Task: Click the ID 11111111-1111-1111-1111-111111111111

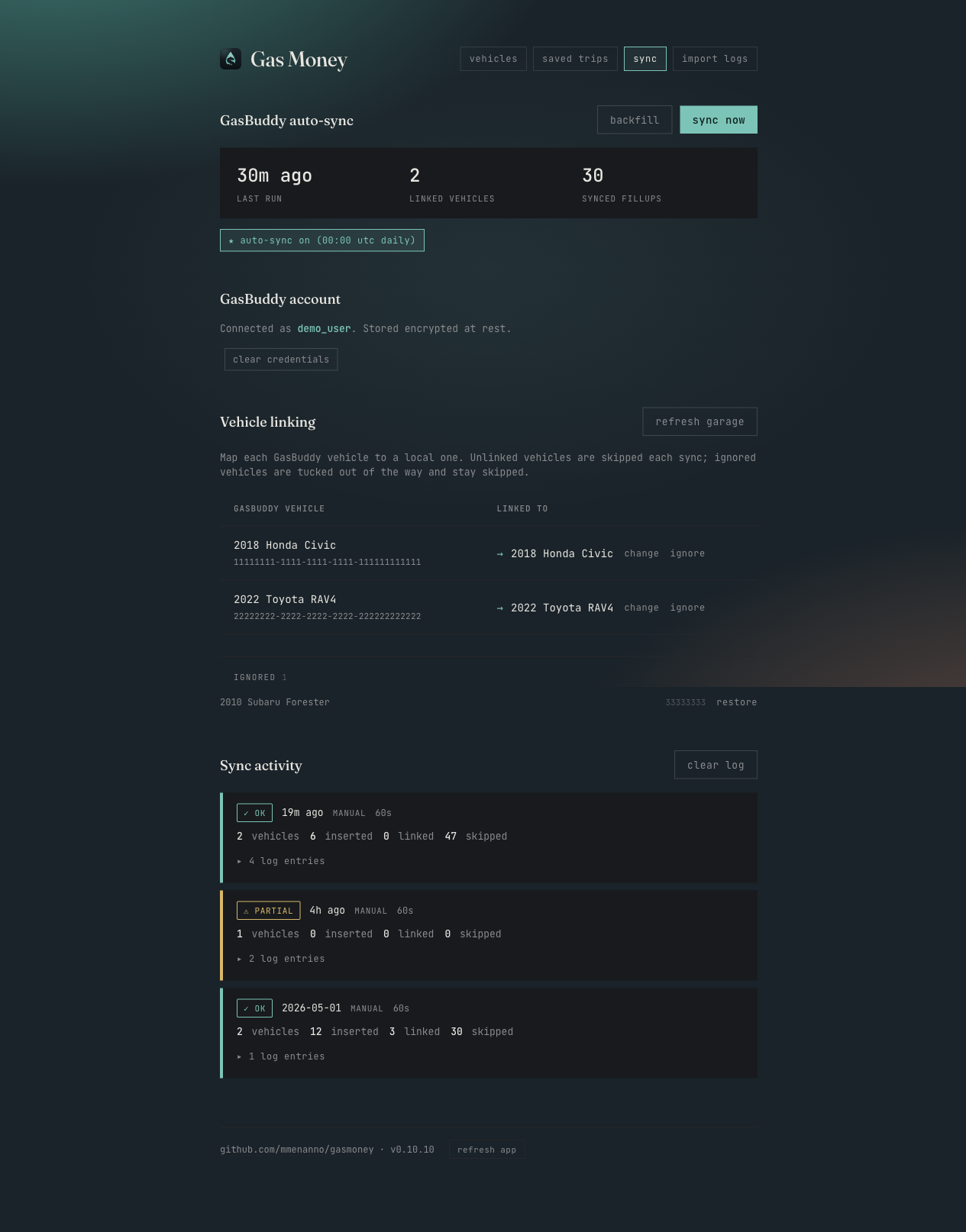Action: coord(327,562)
